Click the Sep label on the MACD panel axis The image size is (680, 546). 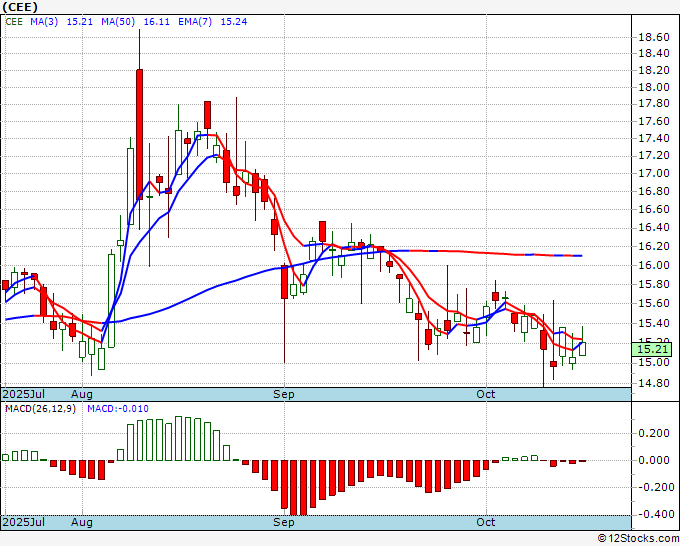pos(284,522)
